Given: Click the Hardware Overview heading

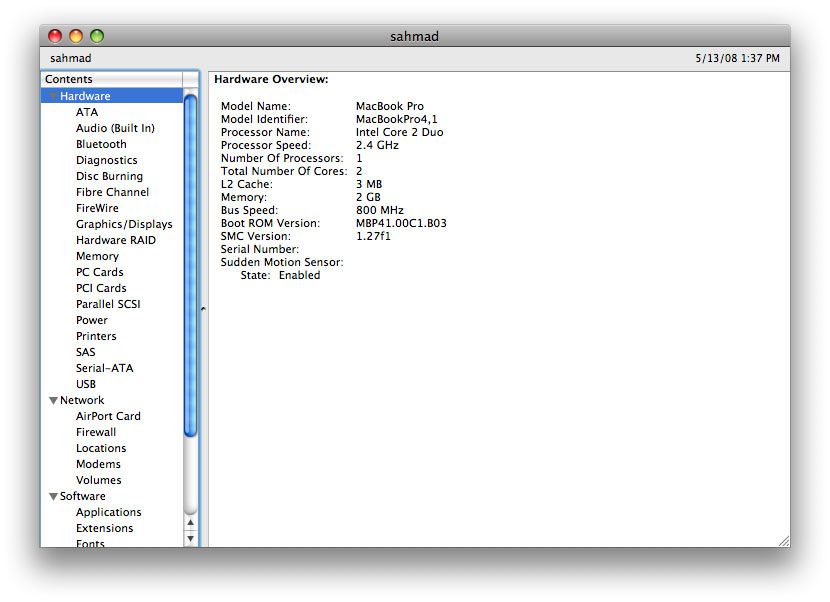Looking at the screenshot, I should coord(271,79).
